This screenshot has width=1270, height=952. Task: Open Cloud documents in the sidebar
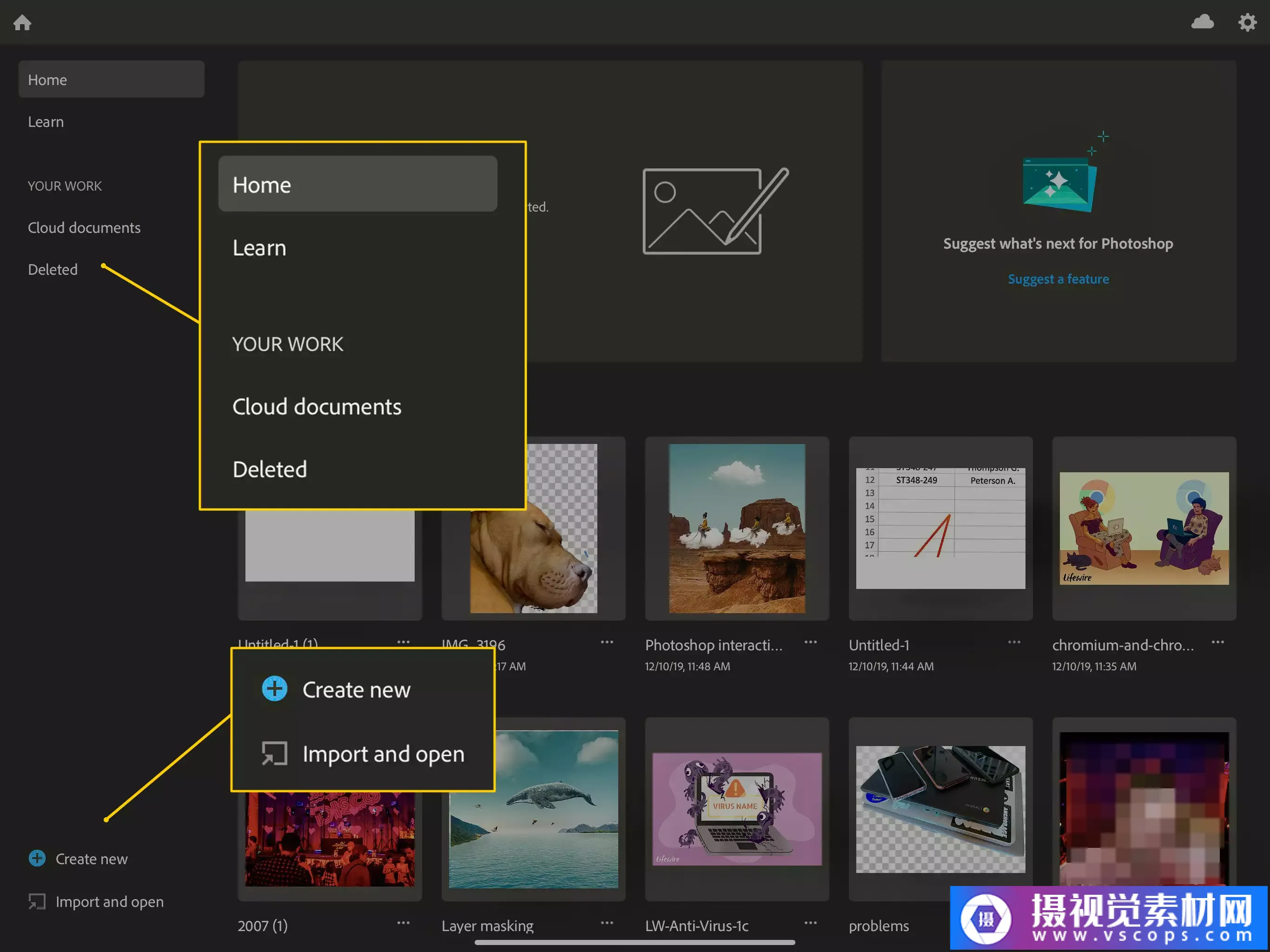[84, 227]
